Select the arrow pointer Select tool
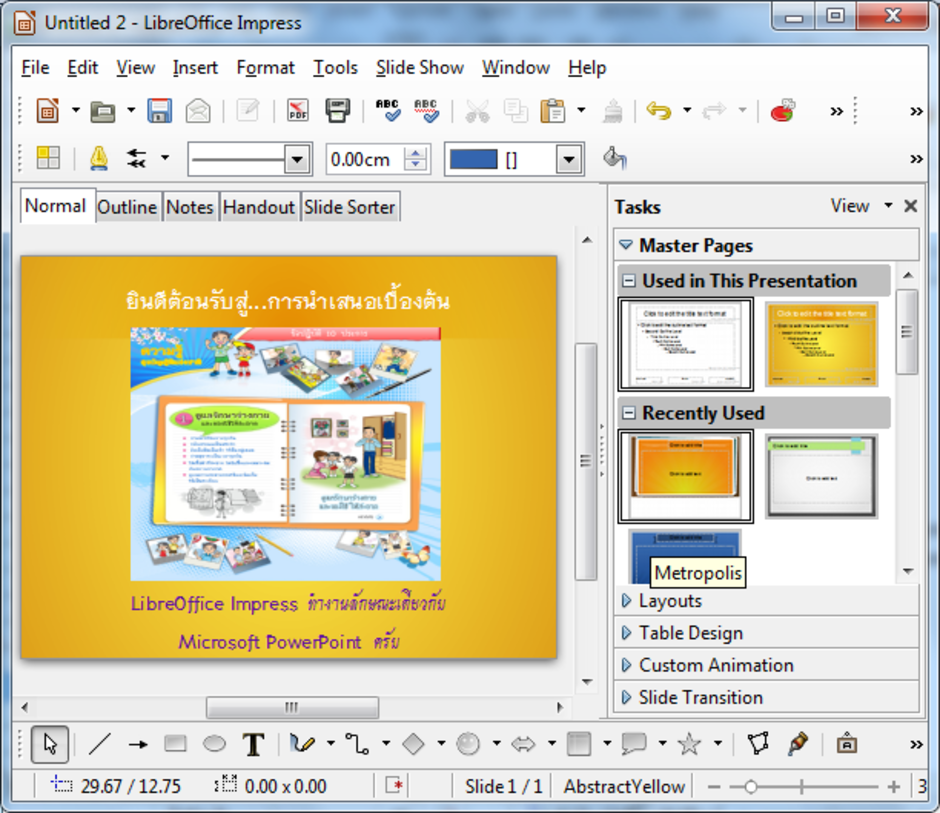 pos(50,744)
